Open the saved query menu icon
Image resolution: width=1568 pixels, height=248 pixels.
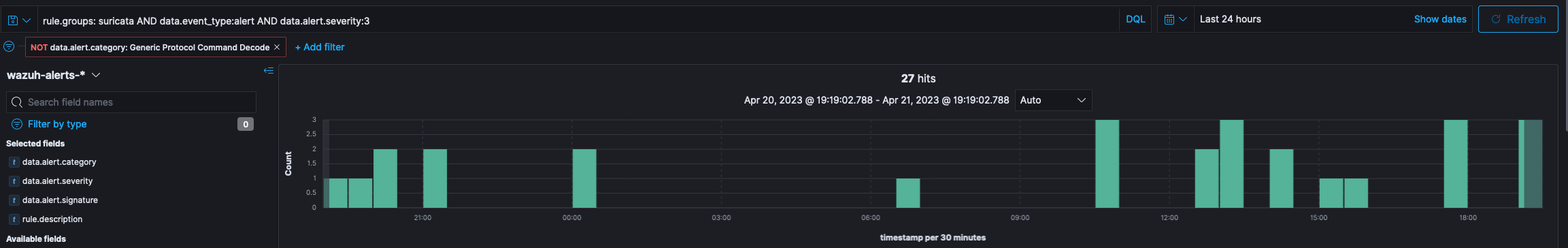click(18, 20)
